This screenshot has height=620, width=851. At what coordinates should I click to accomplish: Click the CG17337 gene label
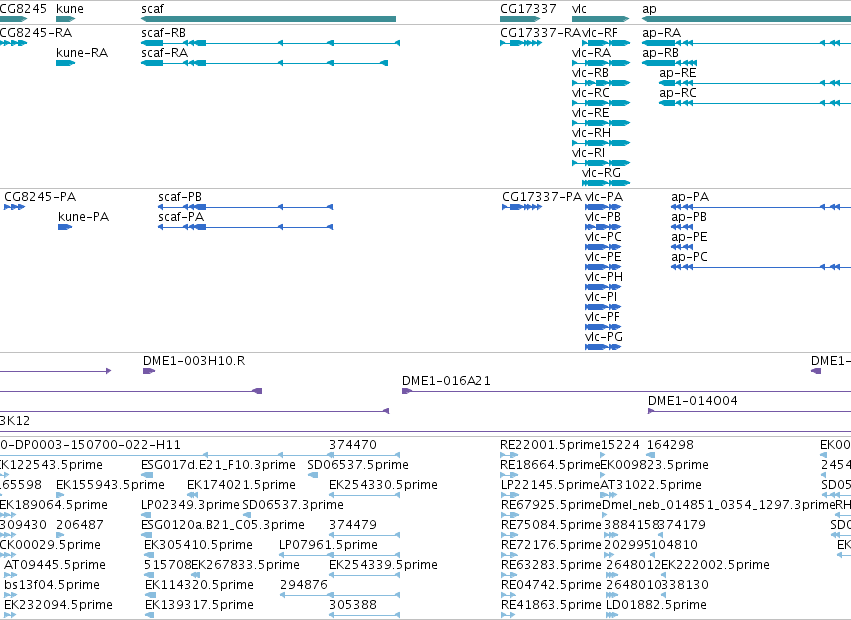pyautogui.click(x=528, y=9)
